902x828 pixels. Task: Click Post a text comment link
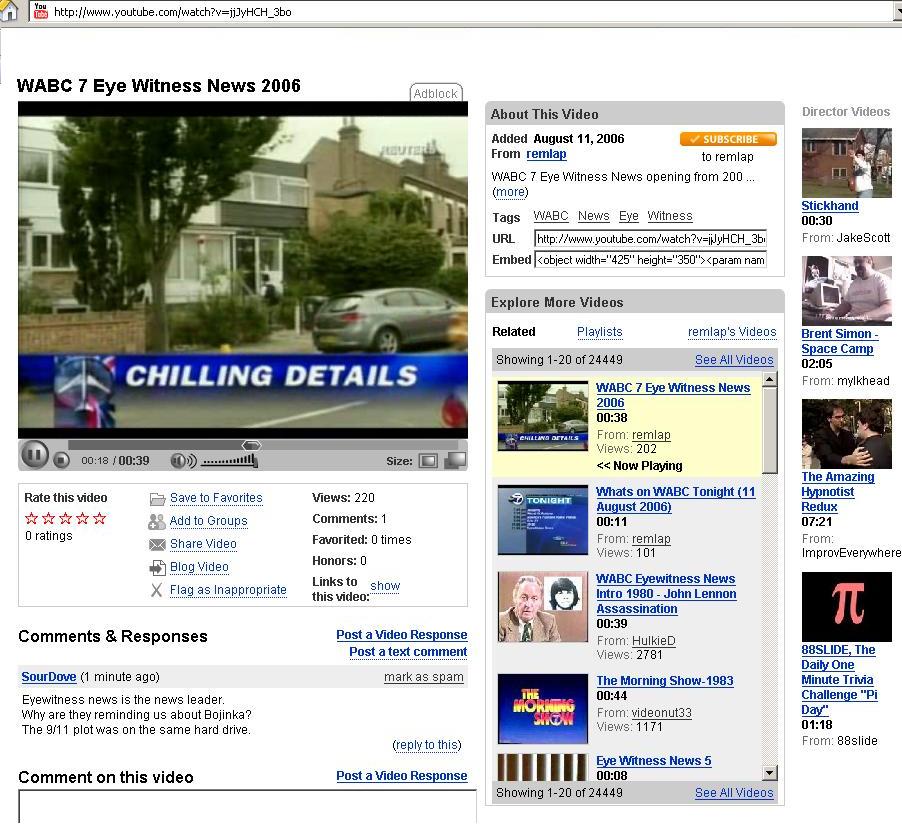(x=408, y=652)
